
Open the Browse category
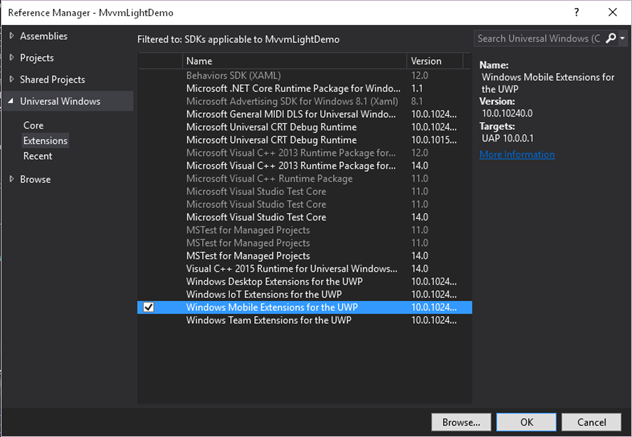click(35, 179)
